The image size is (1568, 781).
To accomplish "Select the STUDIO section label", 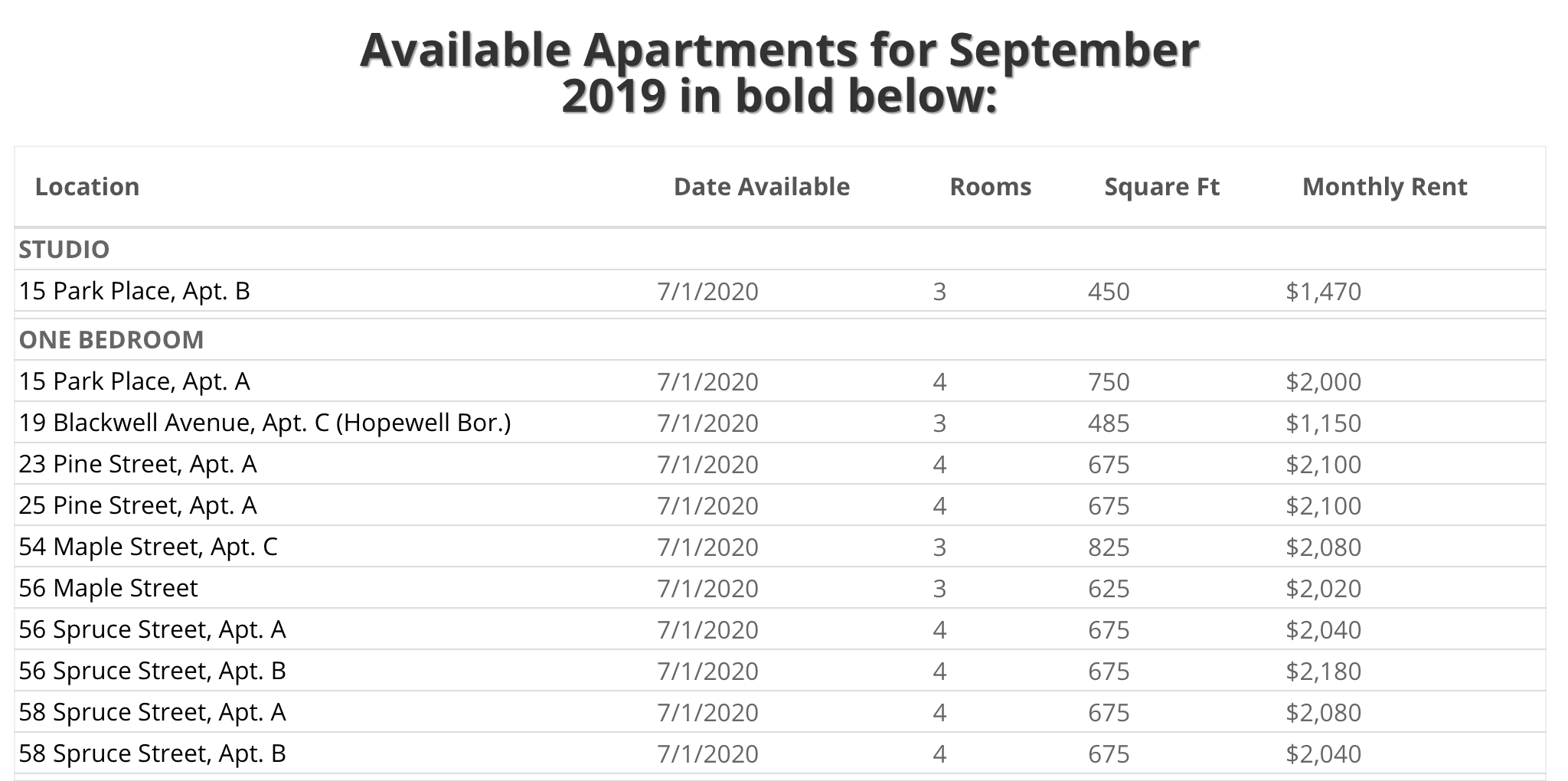I will point(64,250).
